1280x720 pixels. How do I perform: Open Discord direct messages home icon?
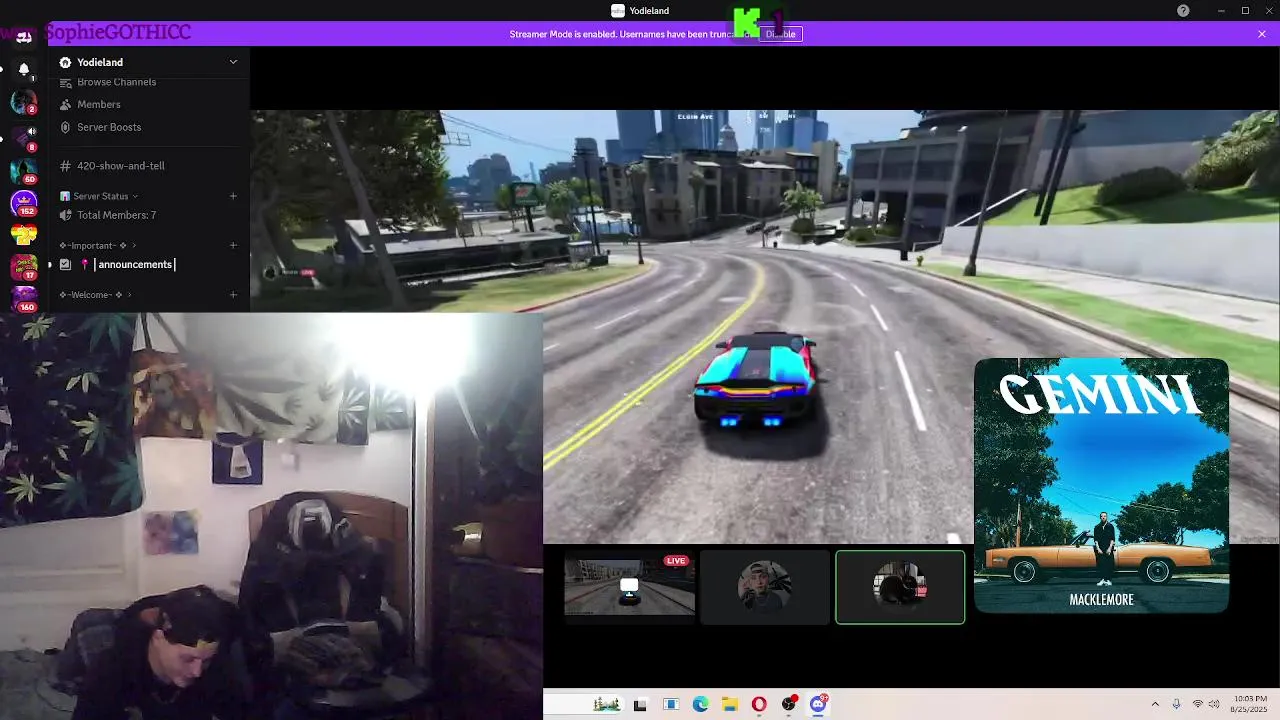click(x=24, y=36)
